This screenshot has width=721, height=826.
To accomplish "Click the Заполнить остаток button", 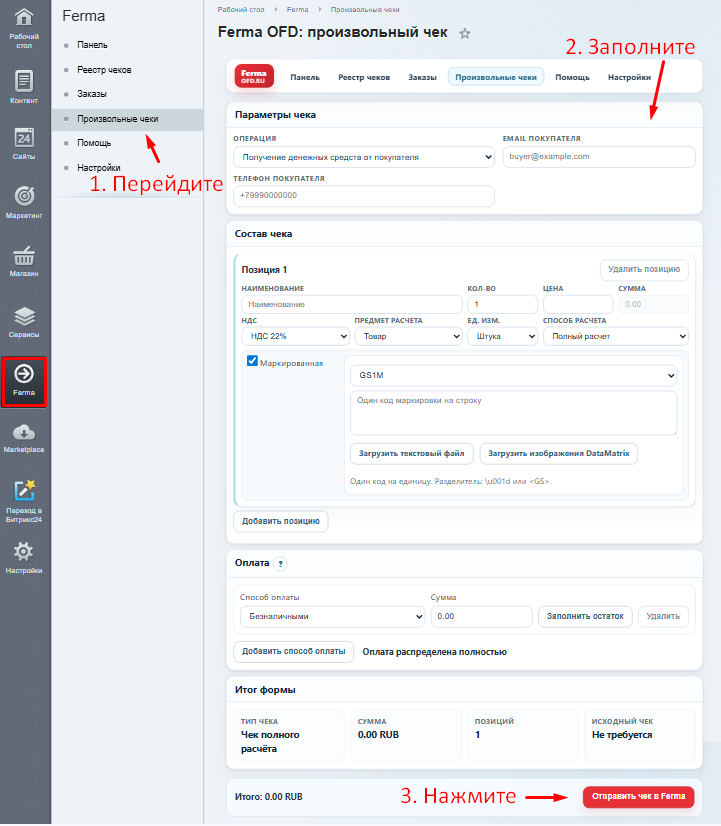I will point(585,616).
